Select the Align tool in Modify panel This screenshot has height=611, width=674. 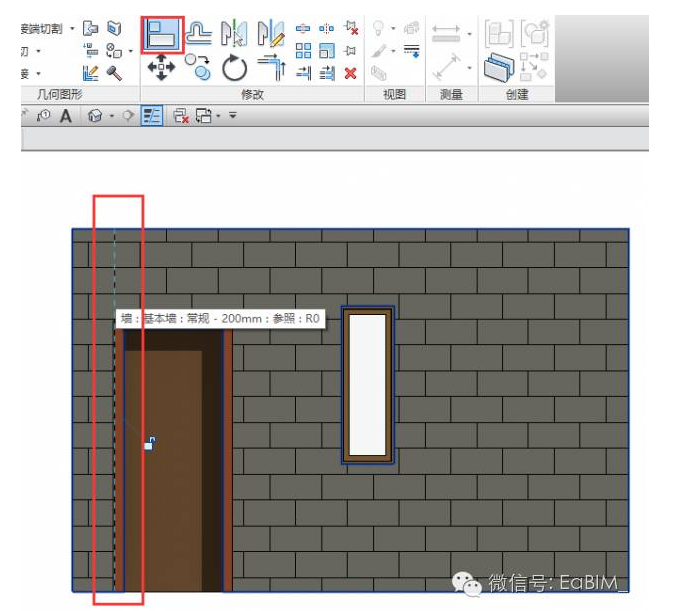(x=162, y=34)
